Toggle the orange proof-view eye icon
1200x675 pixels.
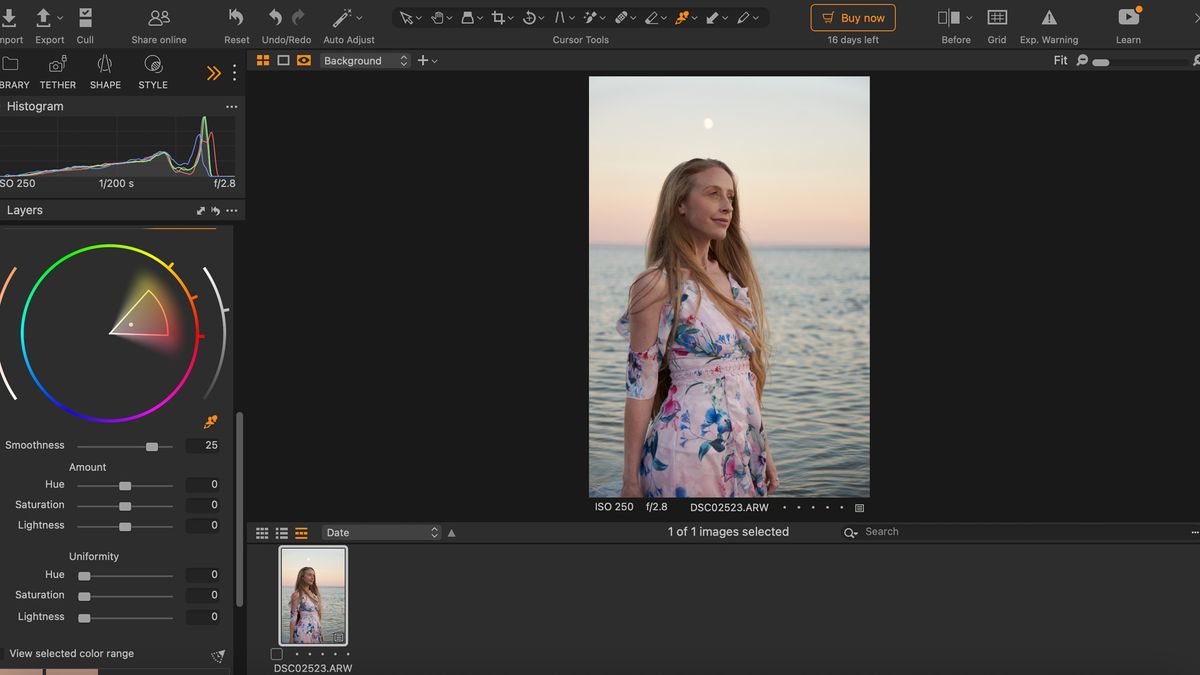coord(303,60)
